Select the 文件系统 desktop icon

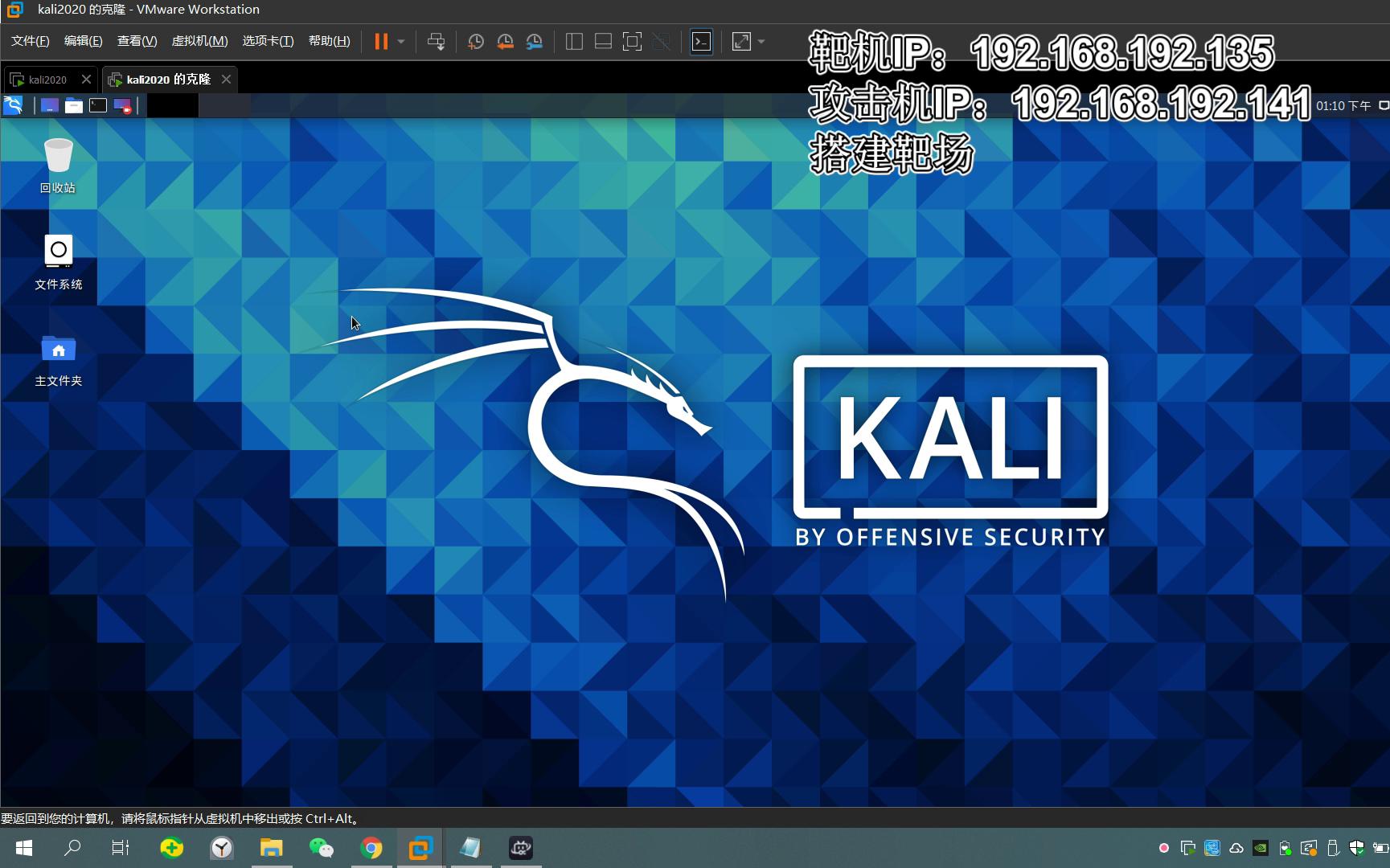point(58,262)
